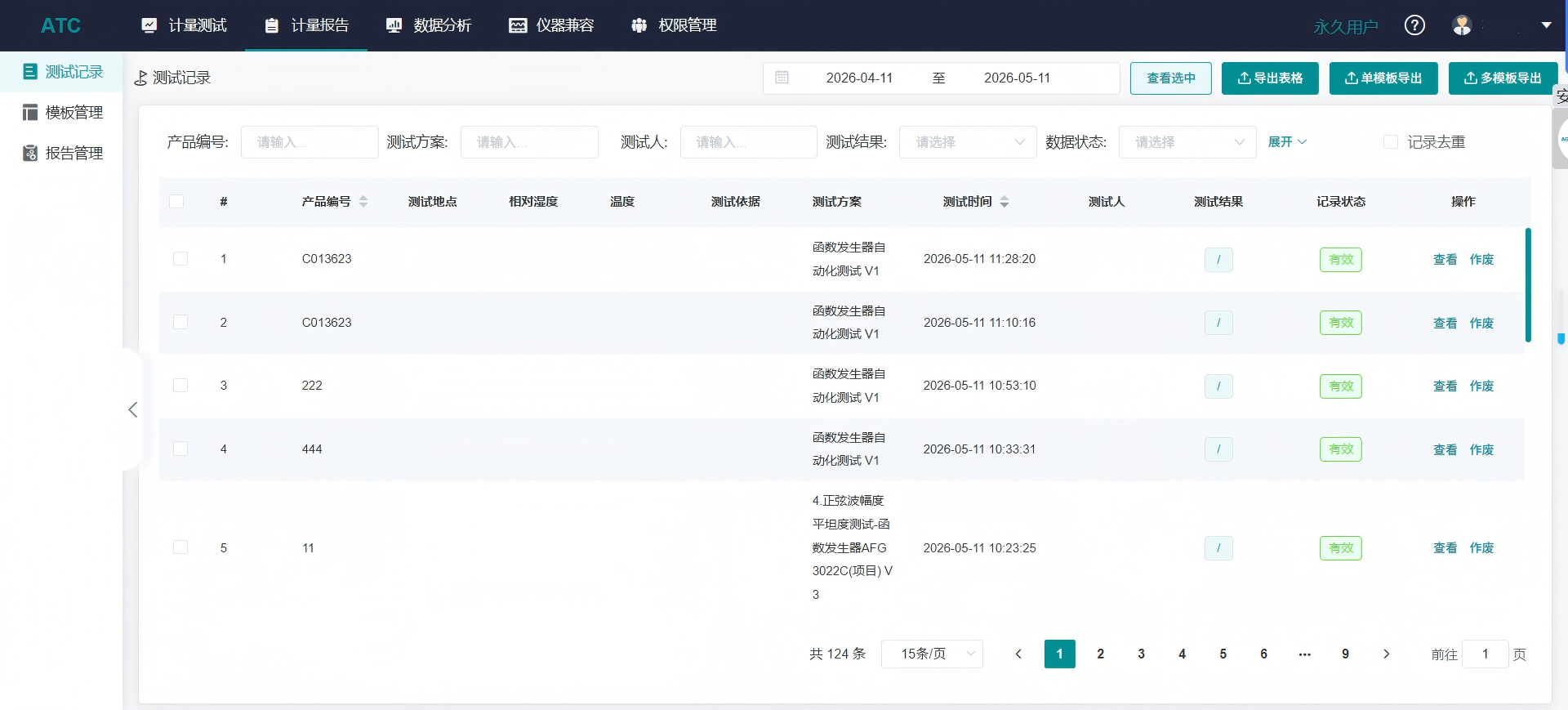
Task: Click 作废 for the 11:10:16 record
Action: pos(1481,323)
